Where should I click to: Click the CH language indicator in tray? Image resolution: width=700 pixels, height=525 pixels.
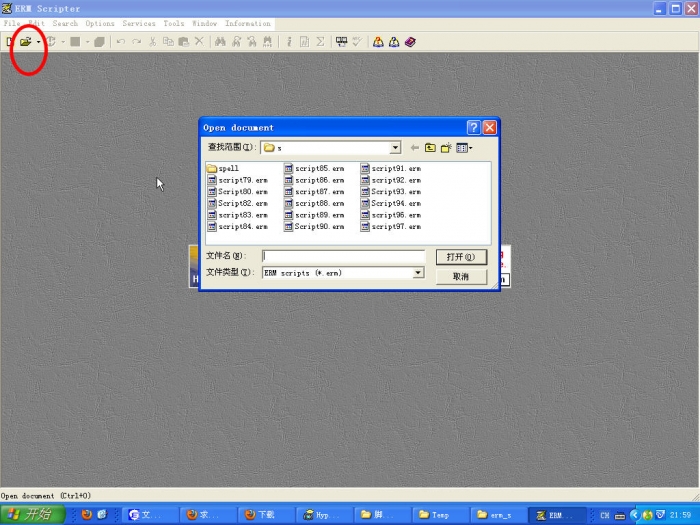(x=604, y=515)
